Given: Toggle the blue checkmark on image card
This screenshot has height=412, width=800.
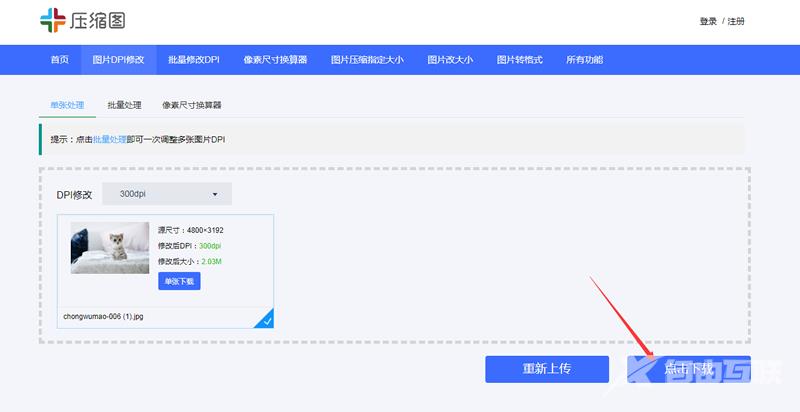Looking at the screenshot, I should click(x=266, y=320).
